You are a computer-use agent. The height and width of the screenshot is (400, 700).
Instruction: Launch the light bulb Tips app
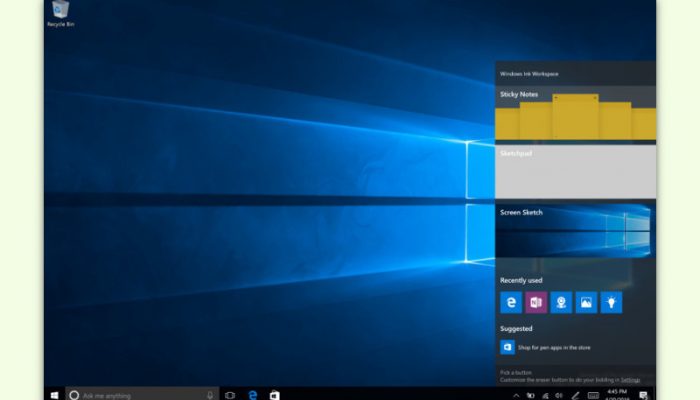(x=611, y=303)
